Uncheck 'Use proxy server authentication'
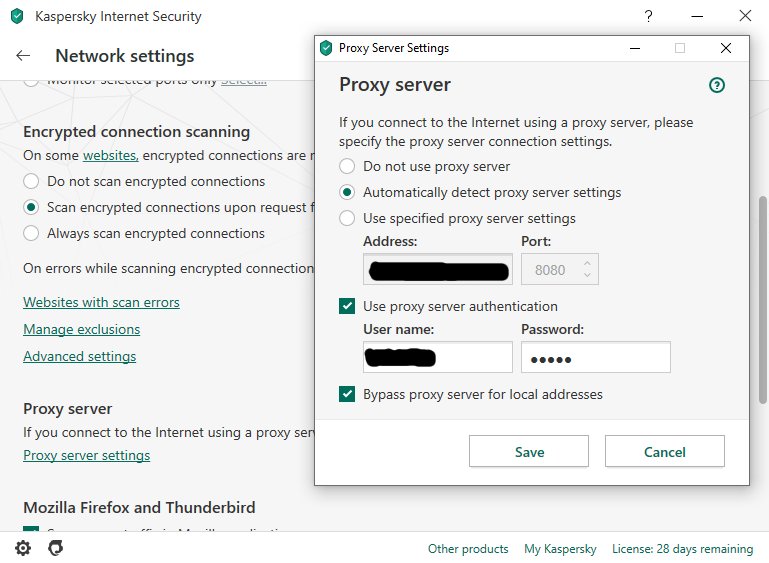 coord(347,306)
